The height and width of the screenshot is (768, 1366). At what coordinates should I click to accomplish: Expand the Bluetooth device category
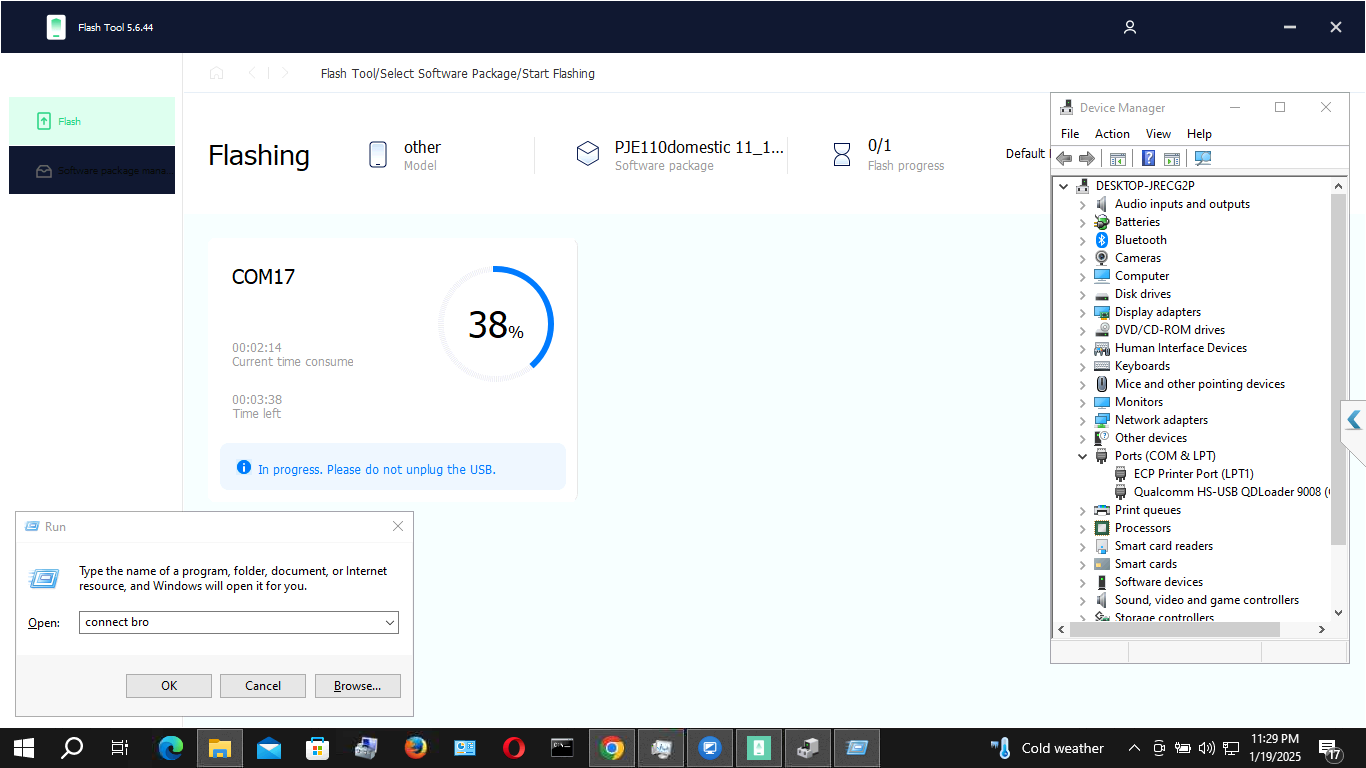click(1082, 240)
